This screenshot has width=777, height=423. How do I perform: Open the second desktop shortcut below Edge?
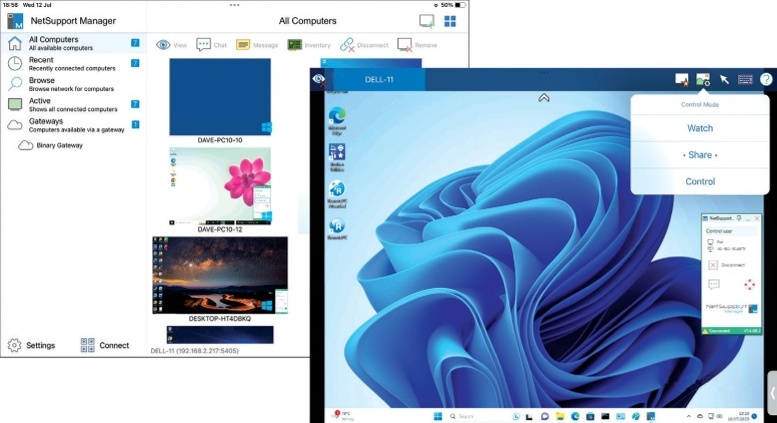pyautogui.click(x=337, y=158)
